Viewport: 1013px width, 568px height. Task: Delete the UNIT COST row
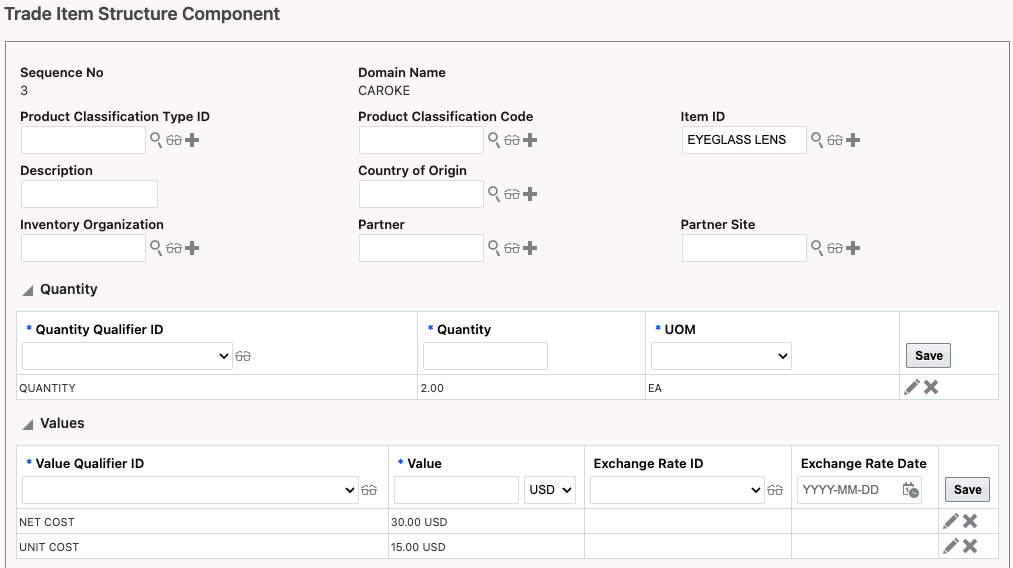pos(970,546)
